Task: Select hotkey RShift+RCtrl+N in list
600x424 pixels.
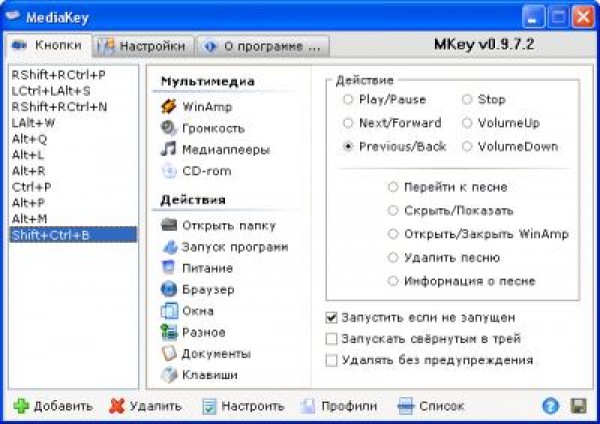Action: point(73,107)
